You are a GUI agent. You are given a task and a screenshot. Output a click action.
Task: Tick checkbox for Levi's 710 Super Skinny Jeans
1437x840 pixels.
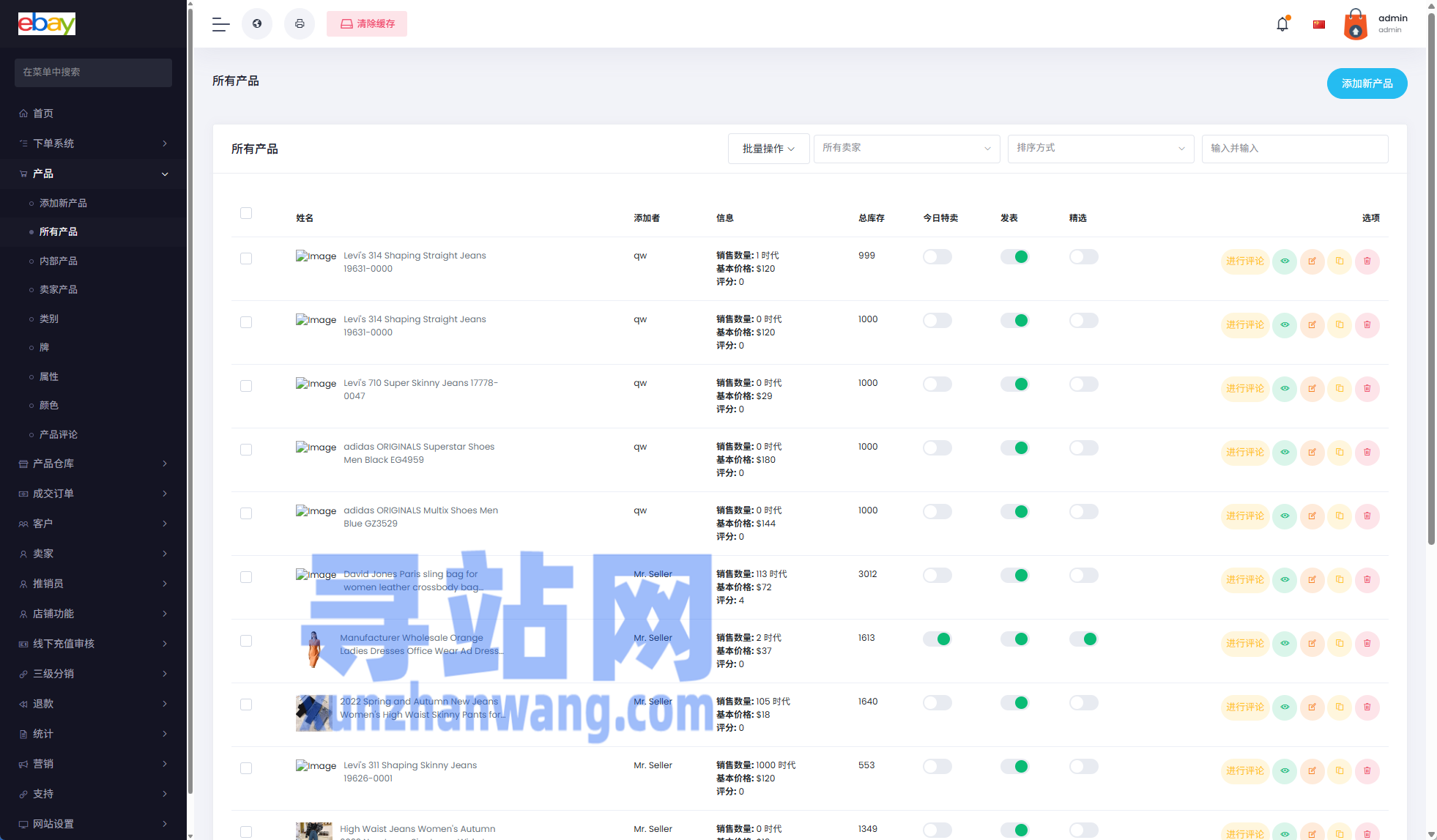(246, 386)
